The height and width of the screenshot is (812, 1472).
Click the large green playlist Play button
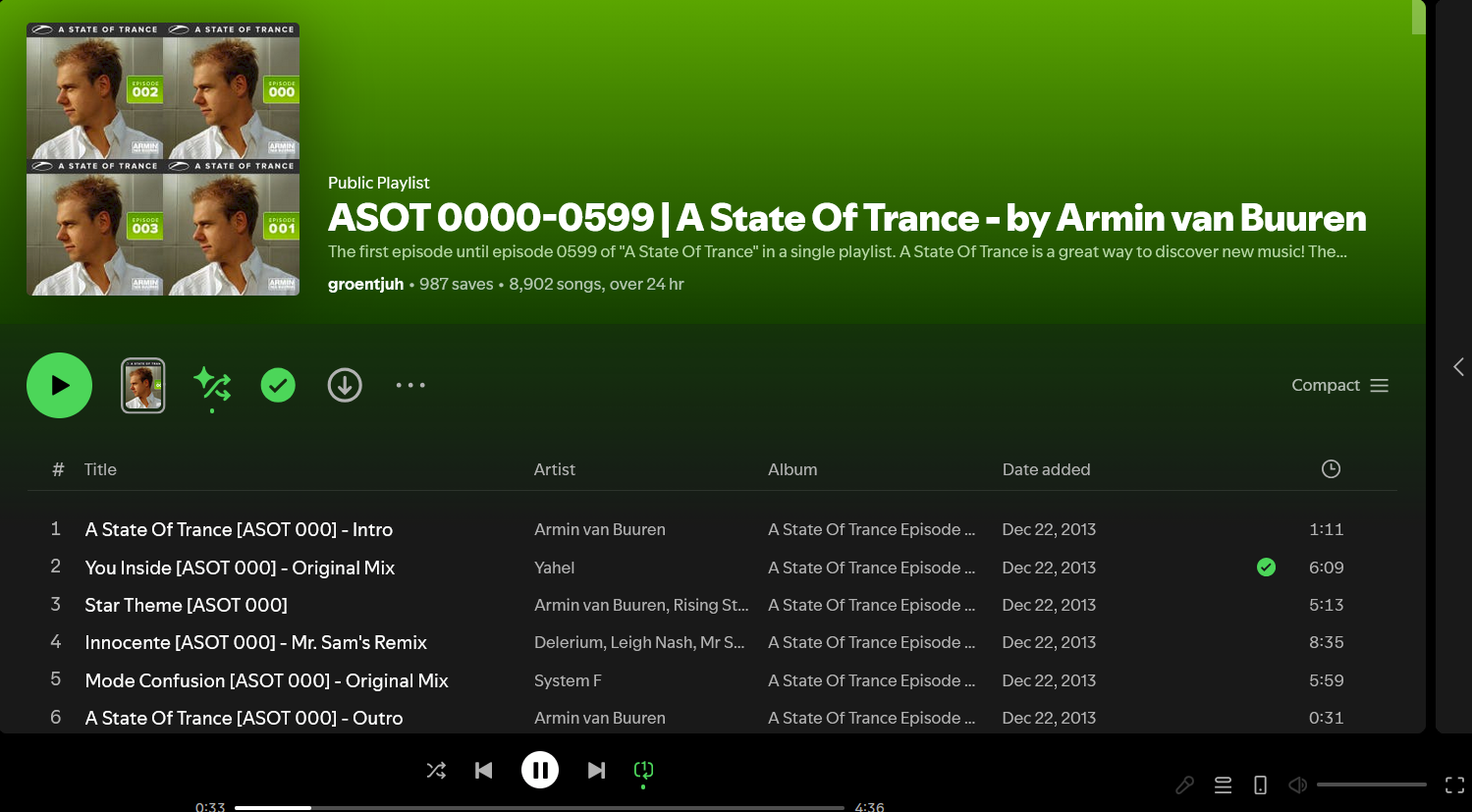(x=59, y=386)
